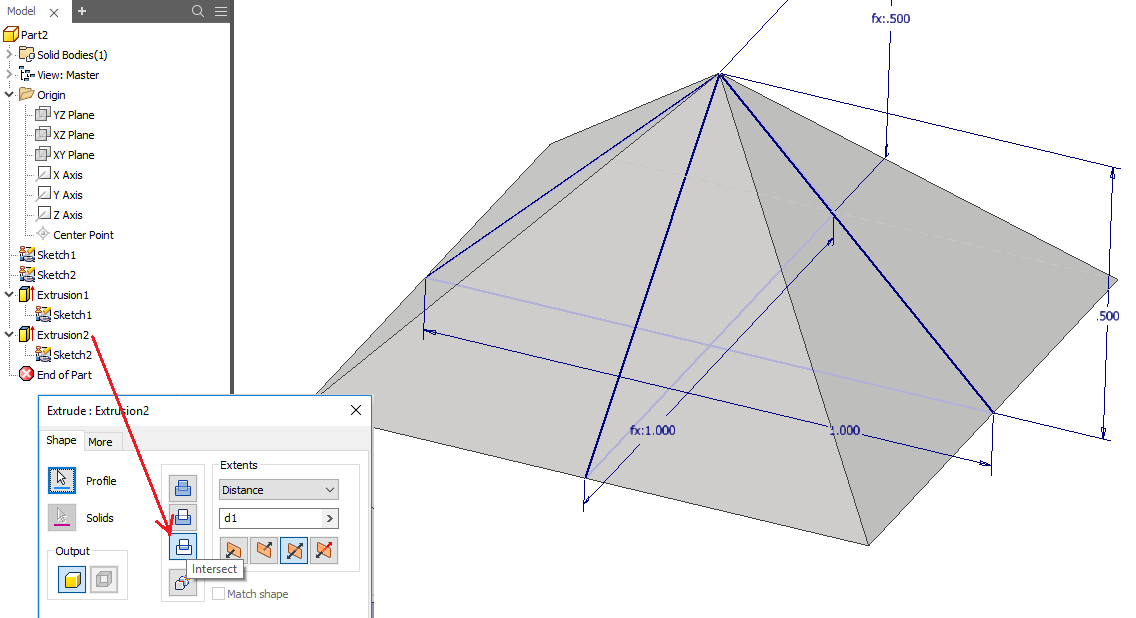
Task: Select the New Solid operation icon
Action: tap(183, 582)
